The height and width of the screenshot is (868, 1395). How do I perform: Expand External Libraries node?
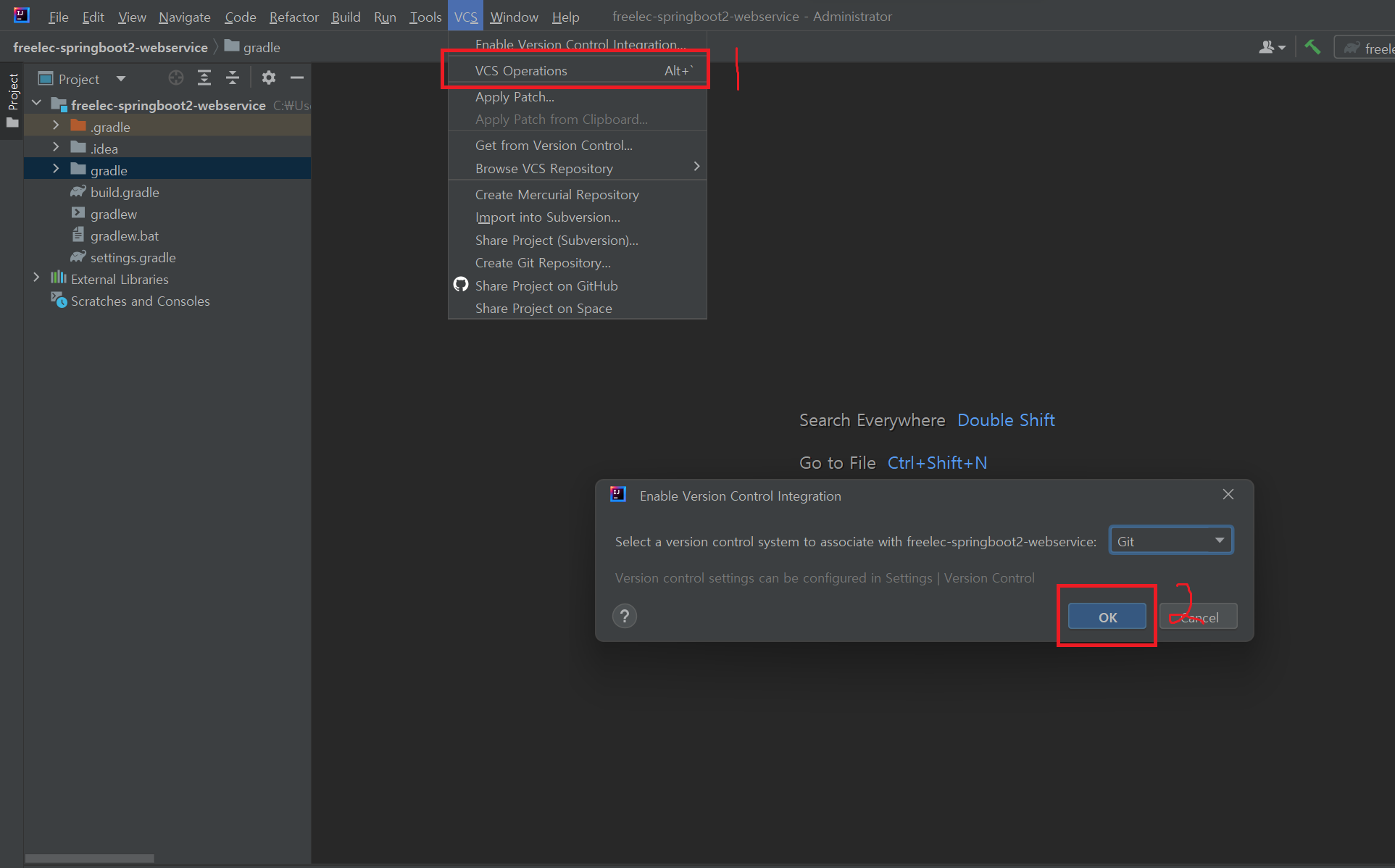point(36,278)
